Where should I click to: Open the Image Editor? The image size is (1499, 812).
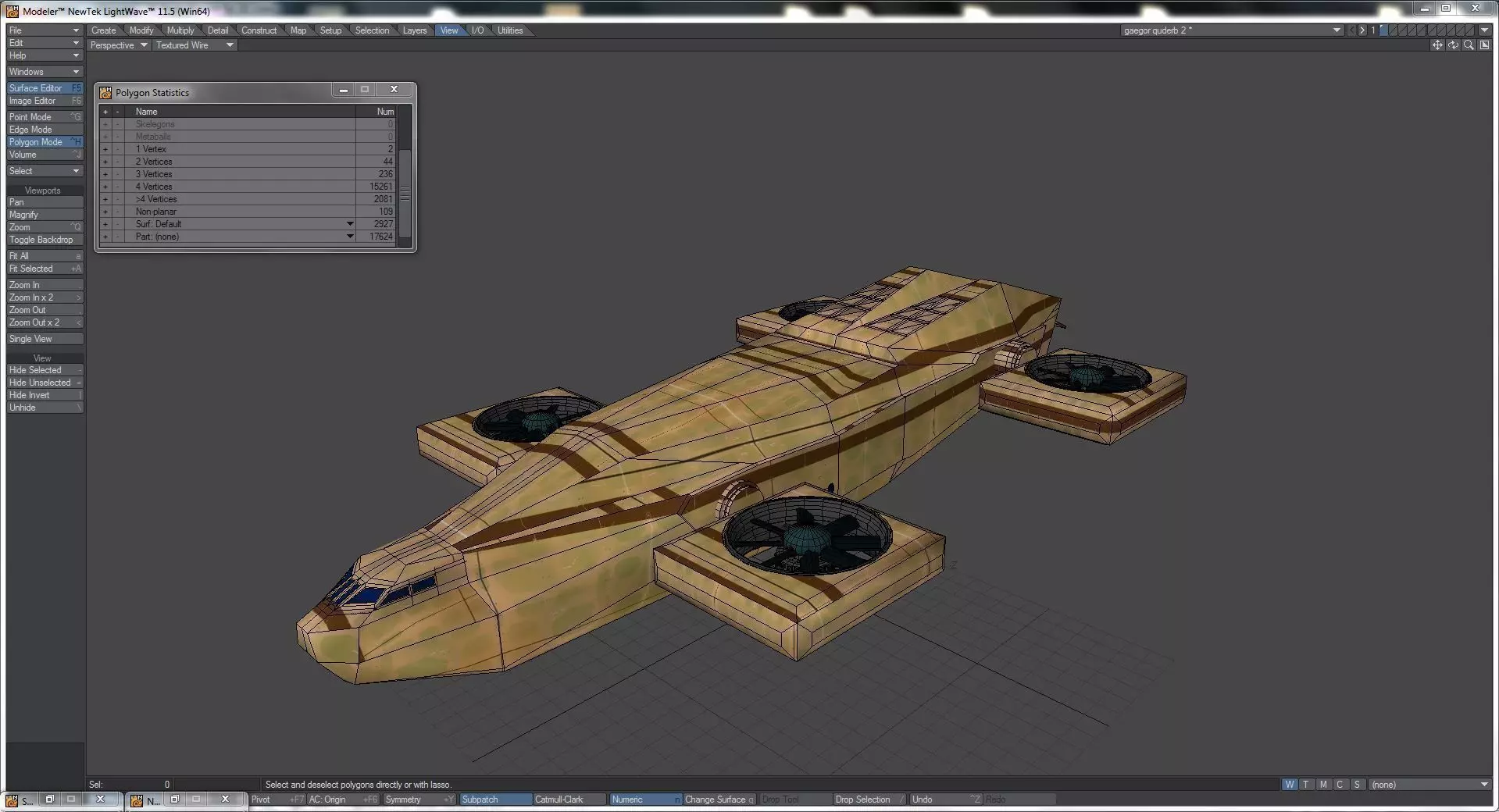[45, 101]
